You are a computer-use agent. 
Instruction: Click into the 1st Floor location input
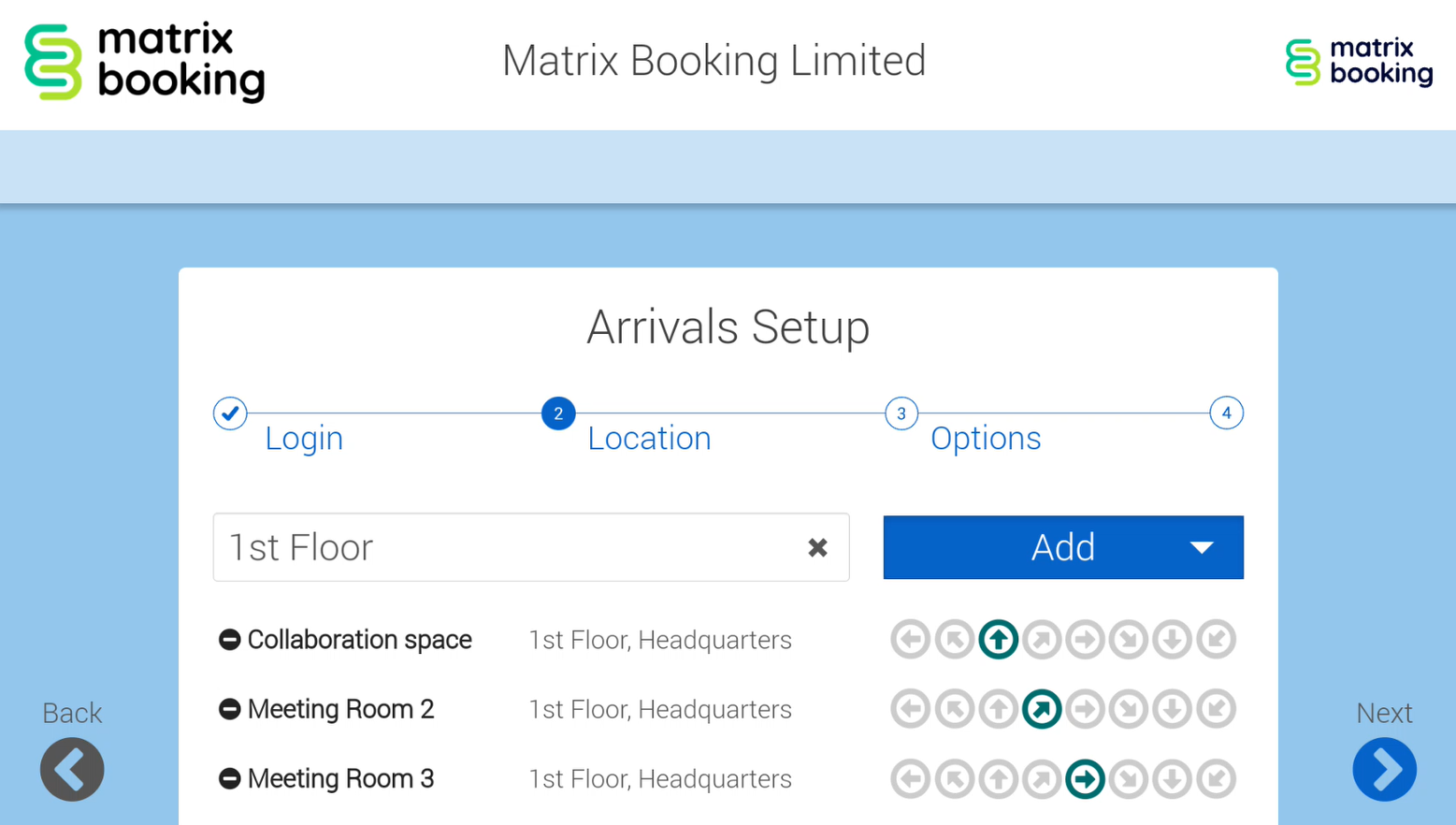click(x=505, y=548)
